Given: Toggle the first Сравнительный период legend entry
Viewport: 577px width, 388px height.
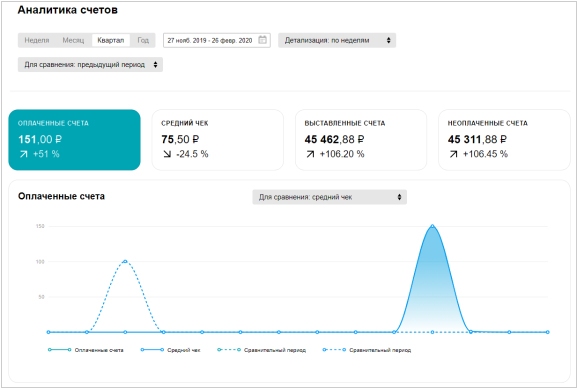Looking at the screenshot, I should 262,350.
